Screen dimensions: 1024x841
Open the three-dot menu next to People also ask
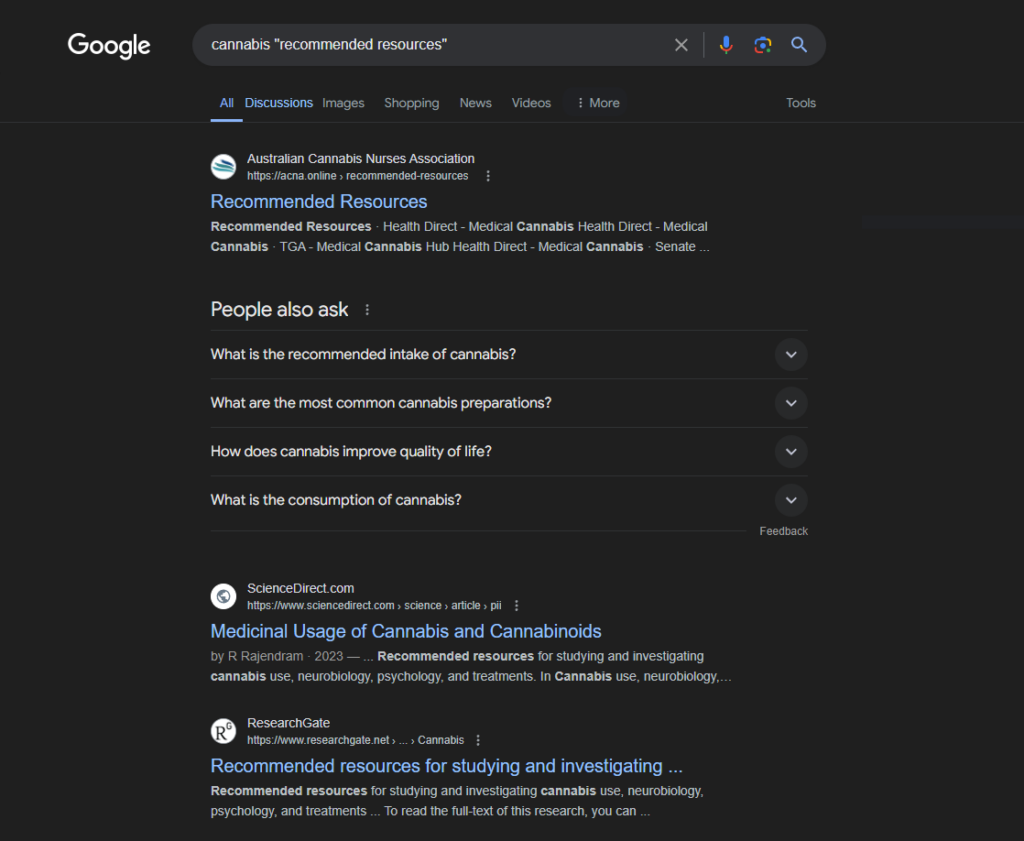click(367, 309)
